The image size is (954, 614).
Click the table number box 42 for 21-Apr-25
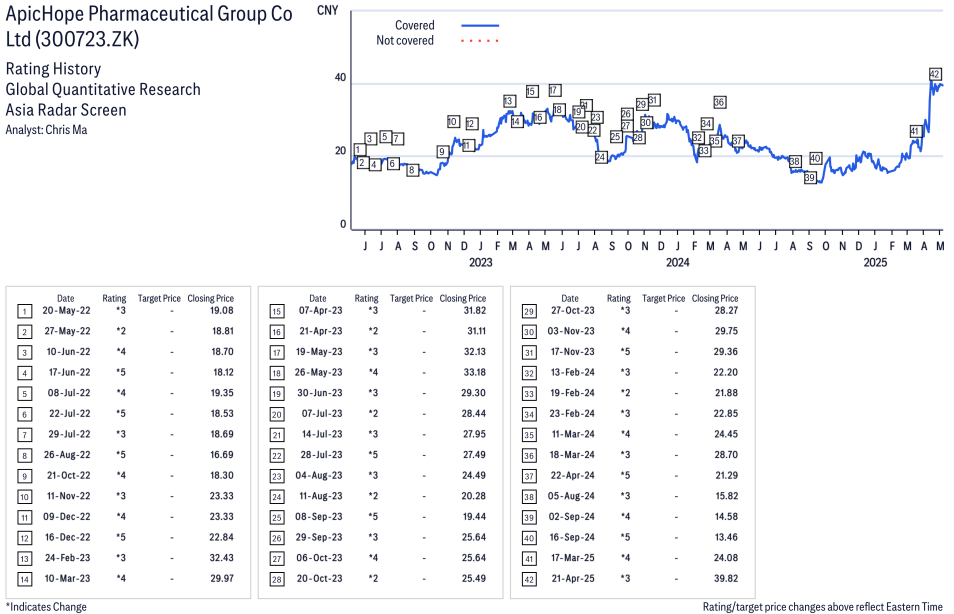click(529, 579)
